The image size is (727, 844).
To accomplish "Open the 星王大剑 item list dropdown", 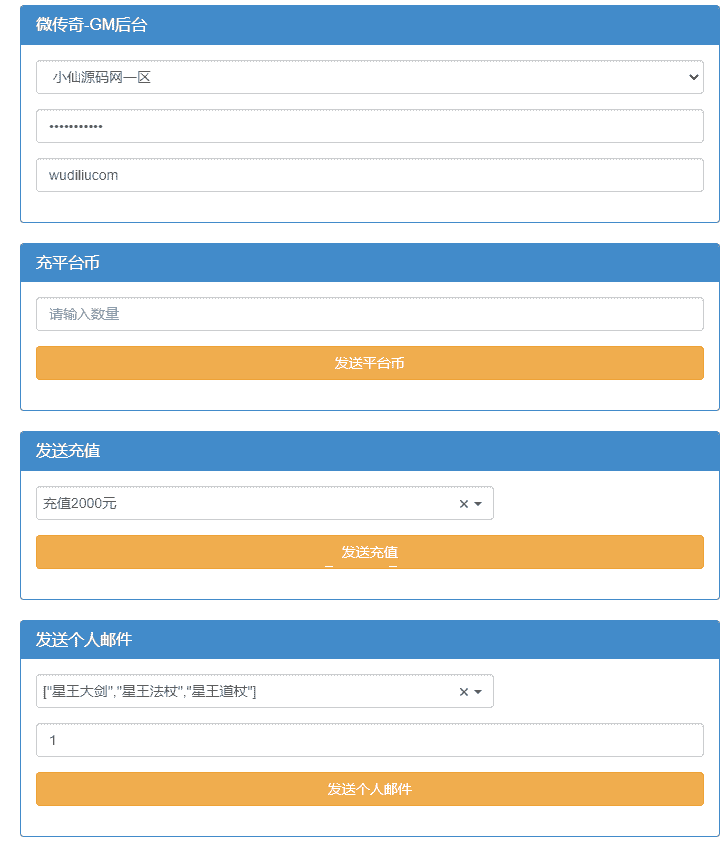I will point(265,691).
